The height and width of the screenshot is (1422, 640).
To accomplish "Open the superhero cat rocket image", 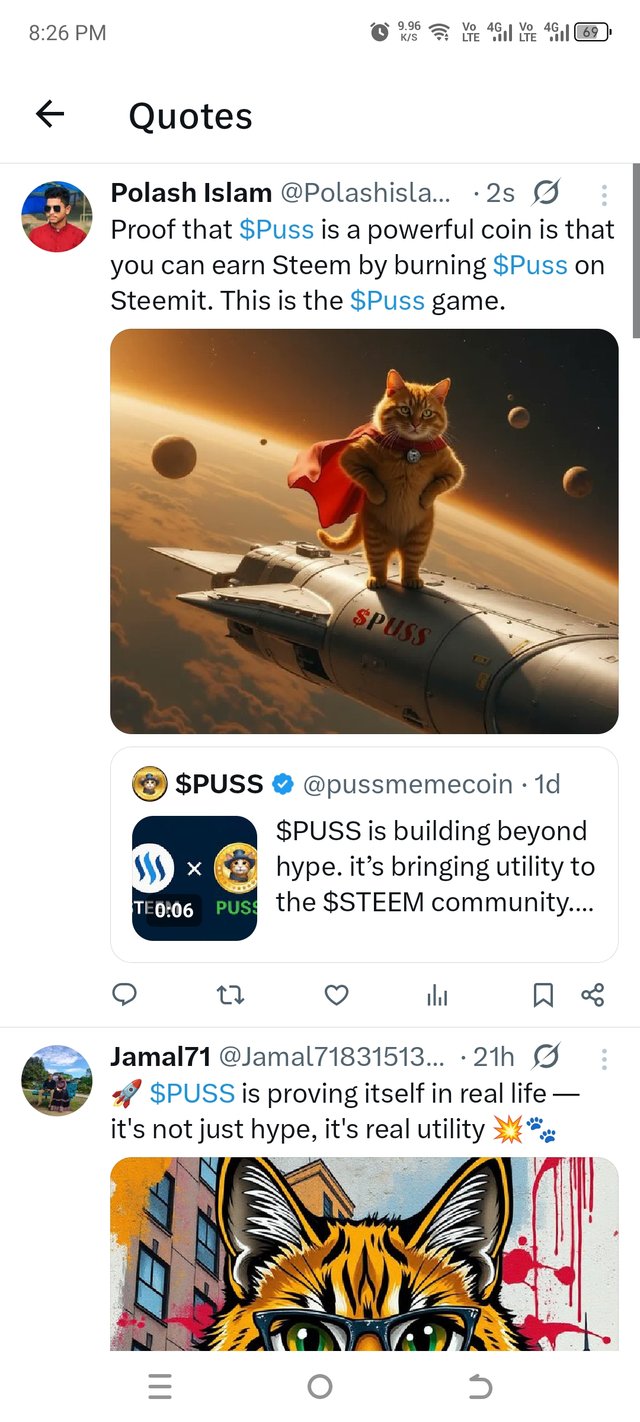I will coord(364,531).
